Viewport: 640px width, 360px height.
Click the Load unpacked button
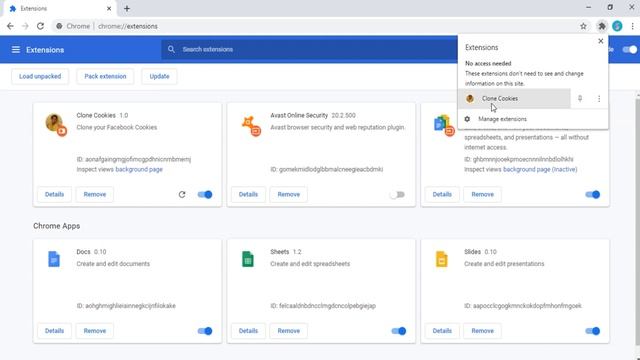(40, 76)
